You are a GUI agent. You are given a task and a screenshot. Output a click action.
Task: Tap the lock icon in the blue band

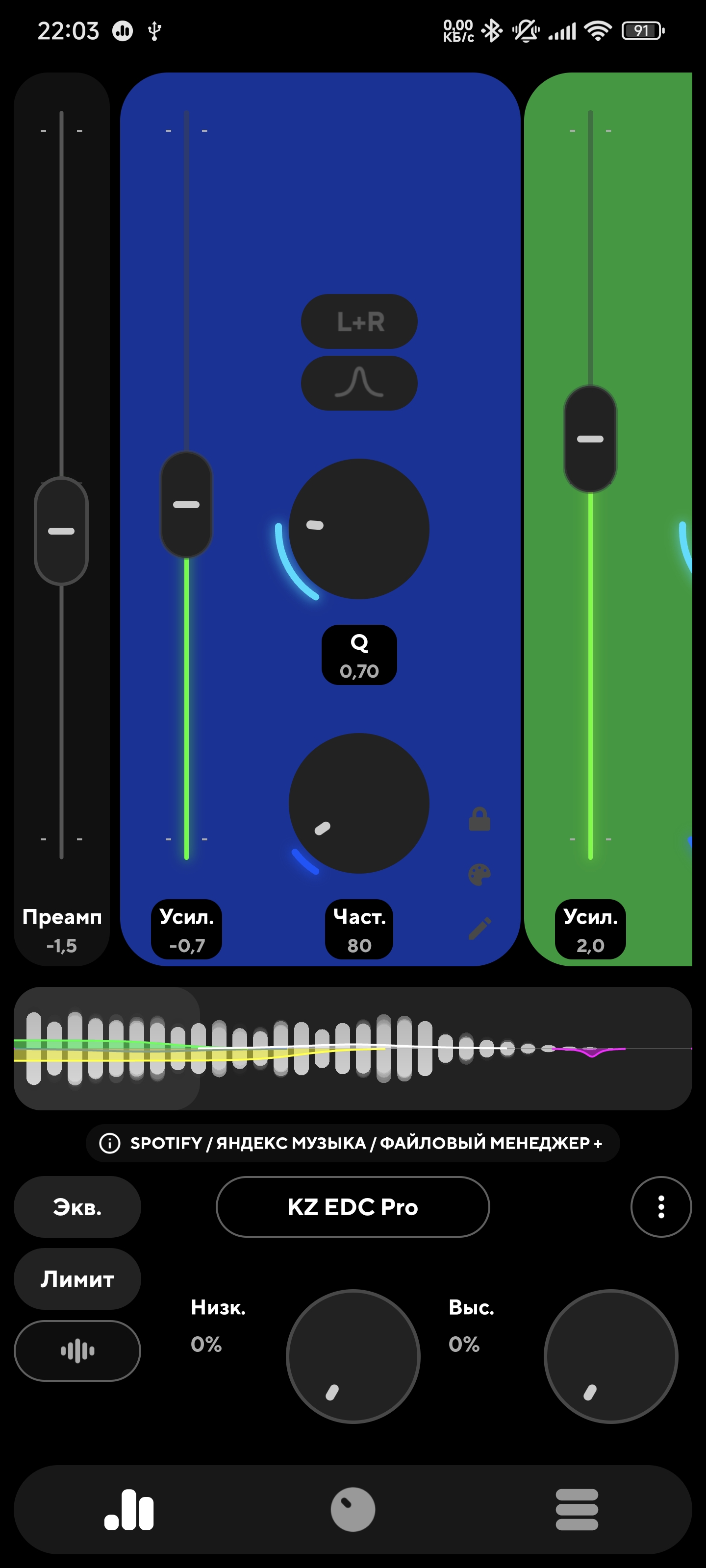coord(479,819)
